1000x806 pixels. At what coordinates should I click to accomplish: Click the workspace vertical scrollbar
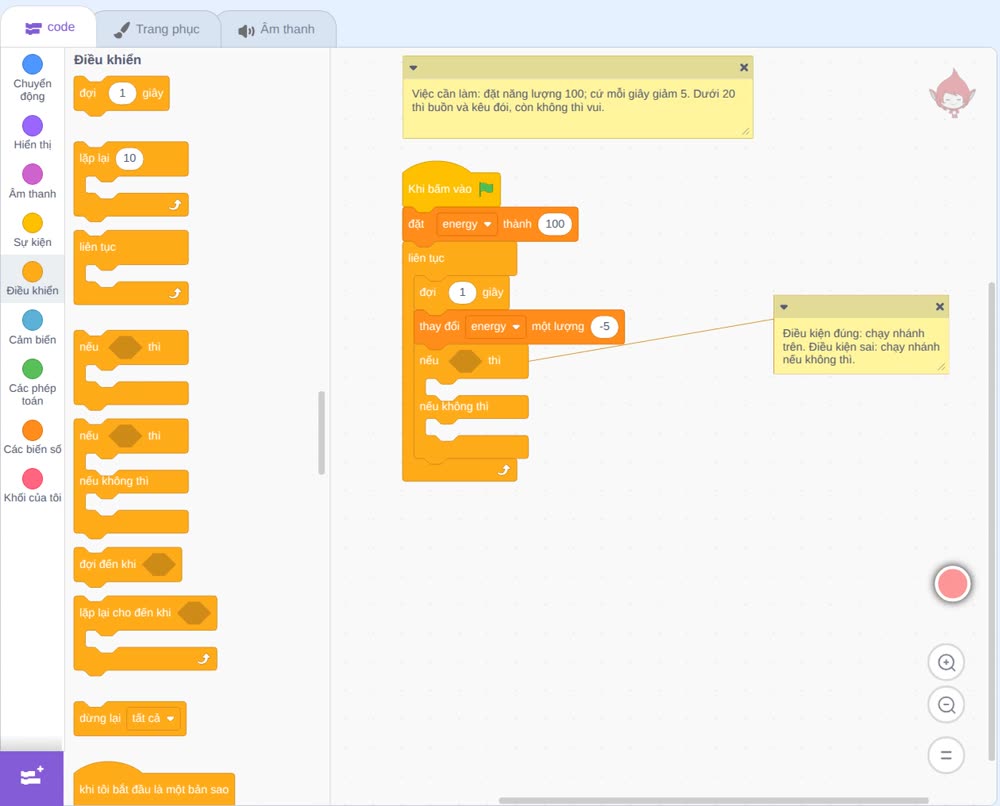(x=991, y=521)
